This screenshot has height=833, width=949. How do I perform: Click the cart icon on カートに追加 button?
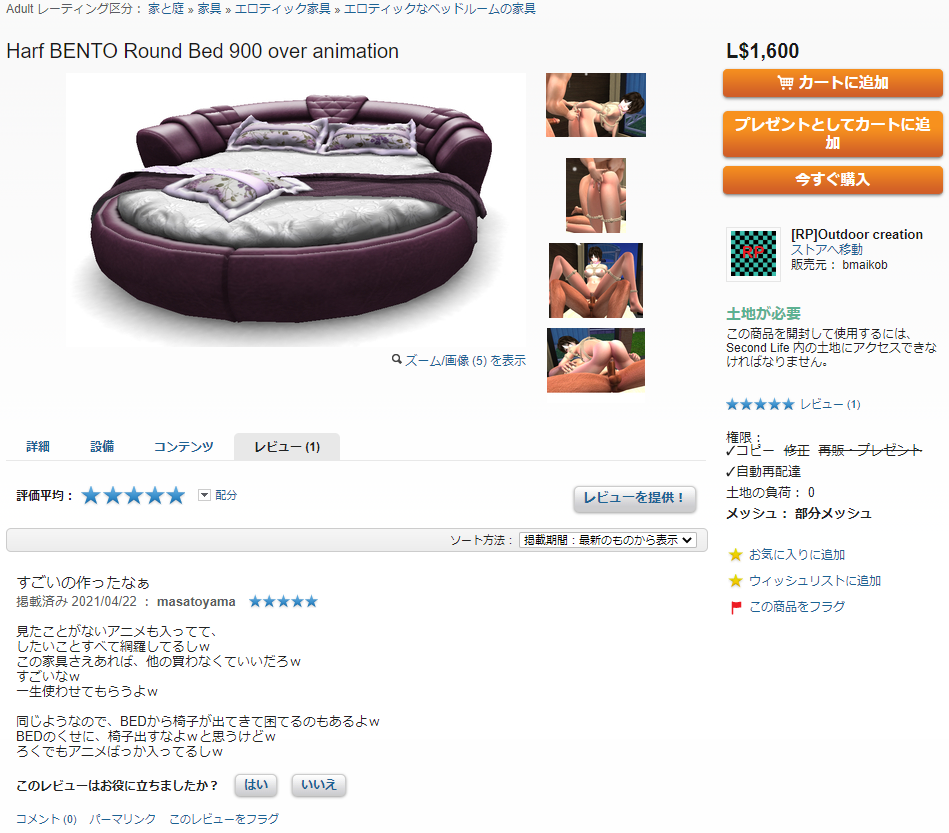tap(785, 82)
